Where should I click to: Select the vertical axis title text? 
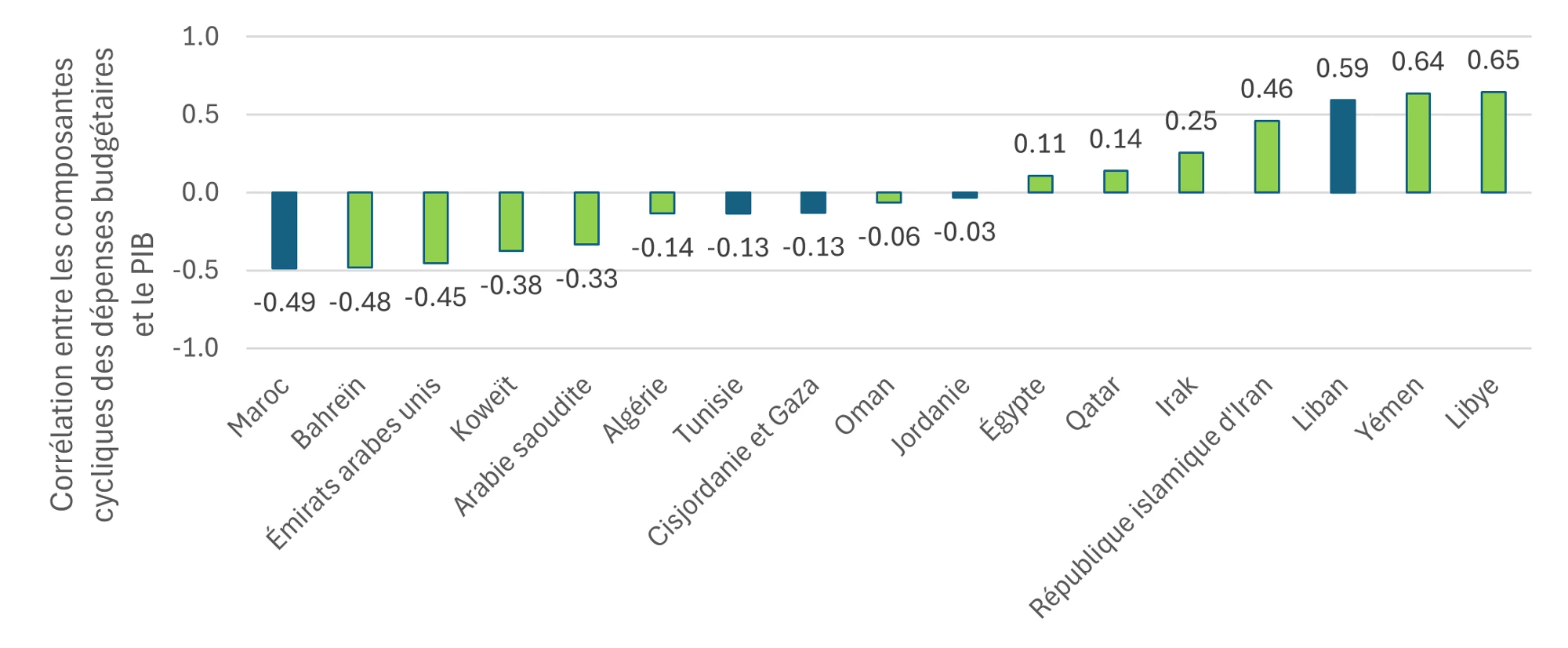[x=102, y=282]
